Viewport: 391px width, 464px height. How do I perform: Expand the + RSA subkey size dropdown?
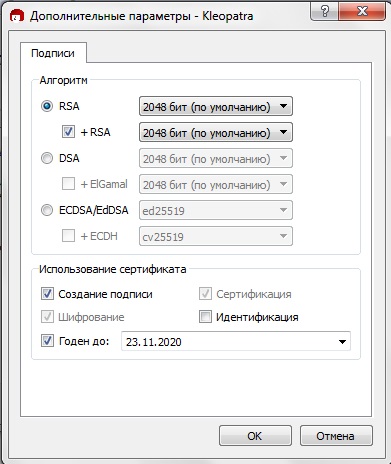(x=216, y=132)
